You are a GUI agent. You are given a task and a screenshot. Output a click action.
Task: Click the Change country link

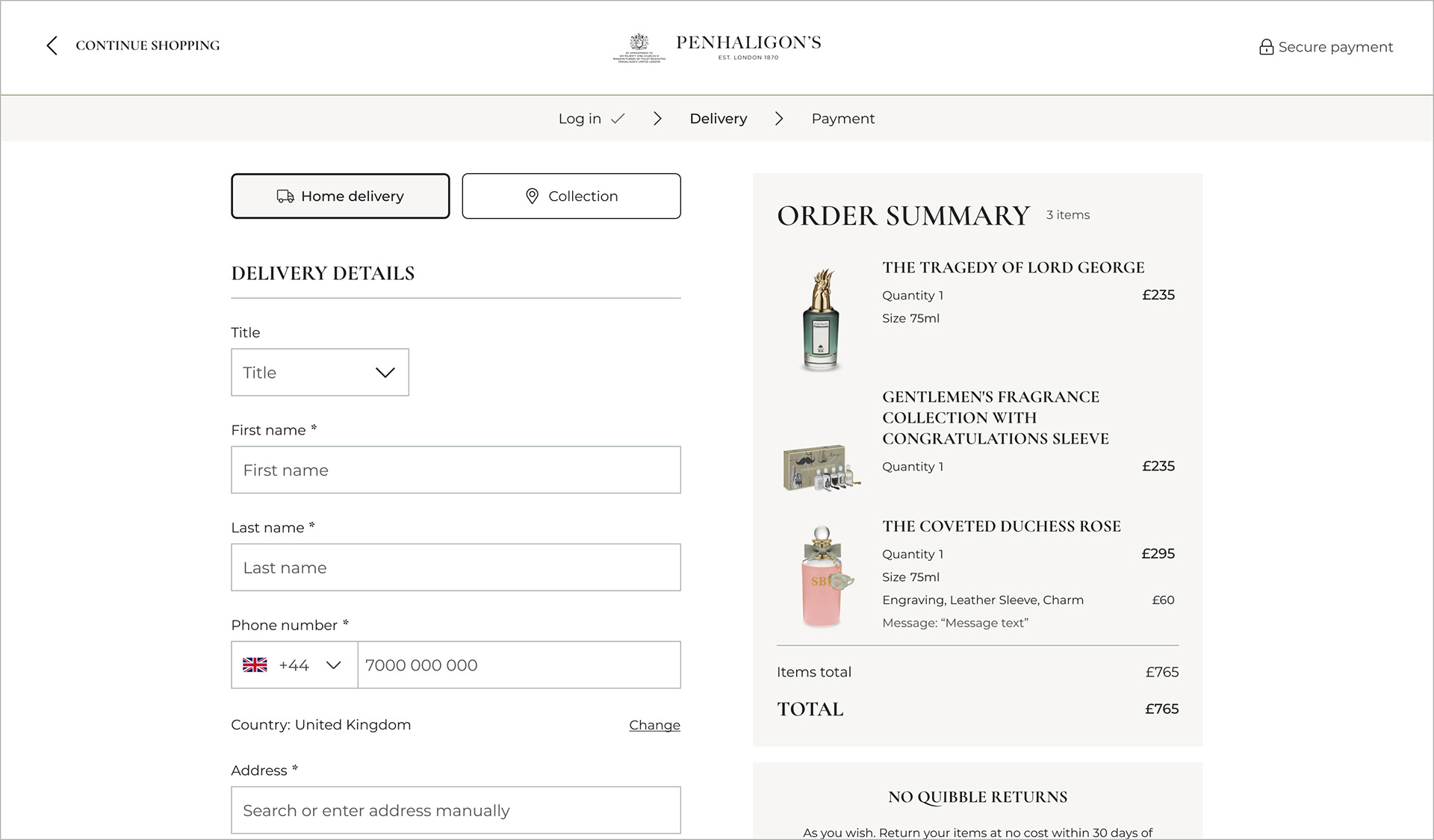(x=654, y=725)
